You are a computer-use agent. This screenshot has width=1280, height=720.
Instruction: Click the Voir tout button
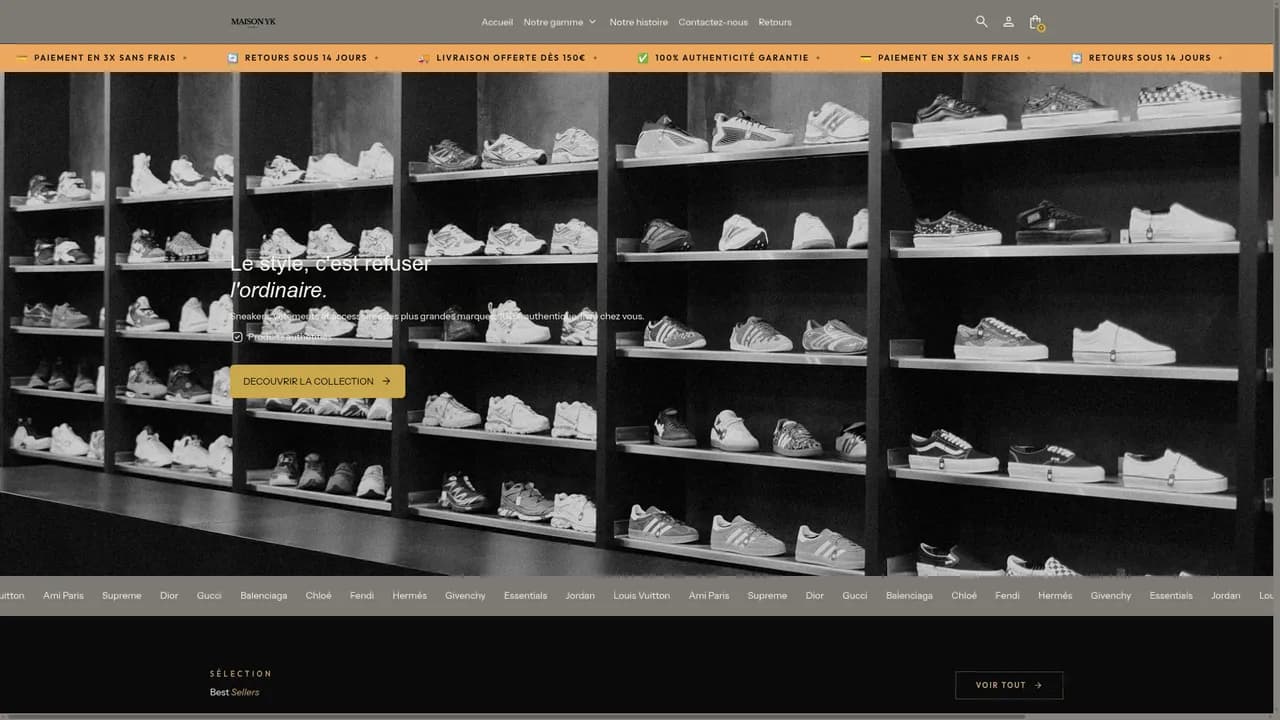tap(1009, 685)
